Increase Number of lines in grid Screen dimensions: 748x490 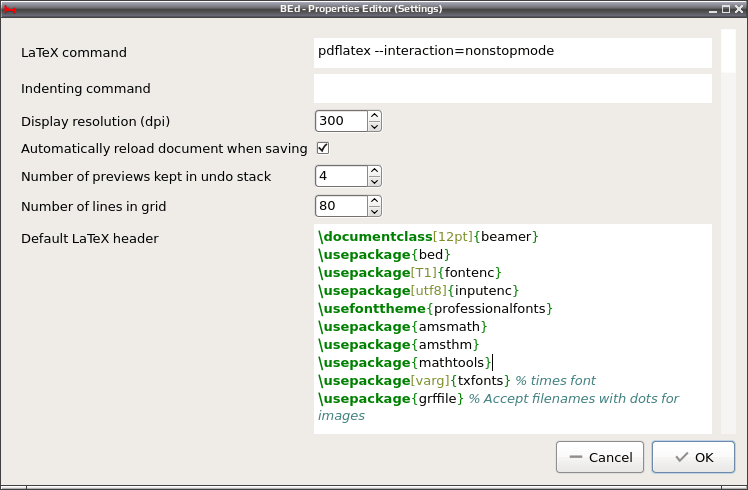click(374, 201)
